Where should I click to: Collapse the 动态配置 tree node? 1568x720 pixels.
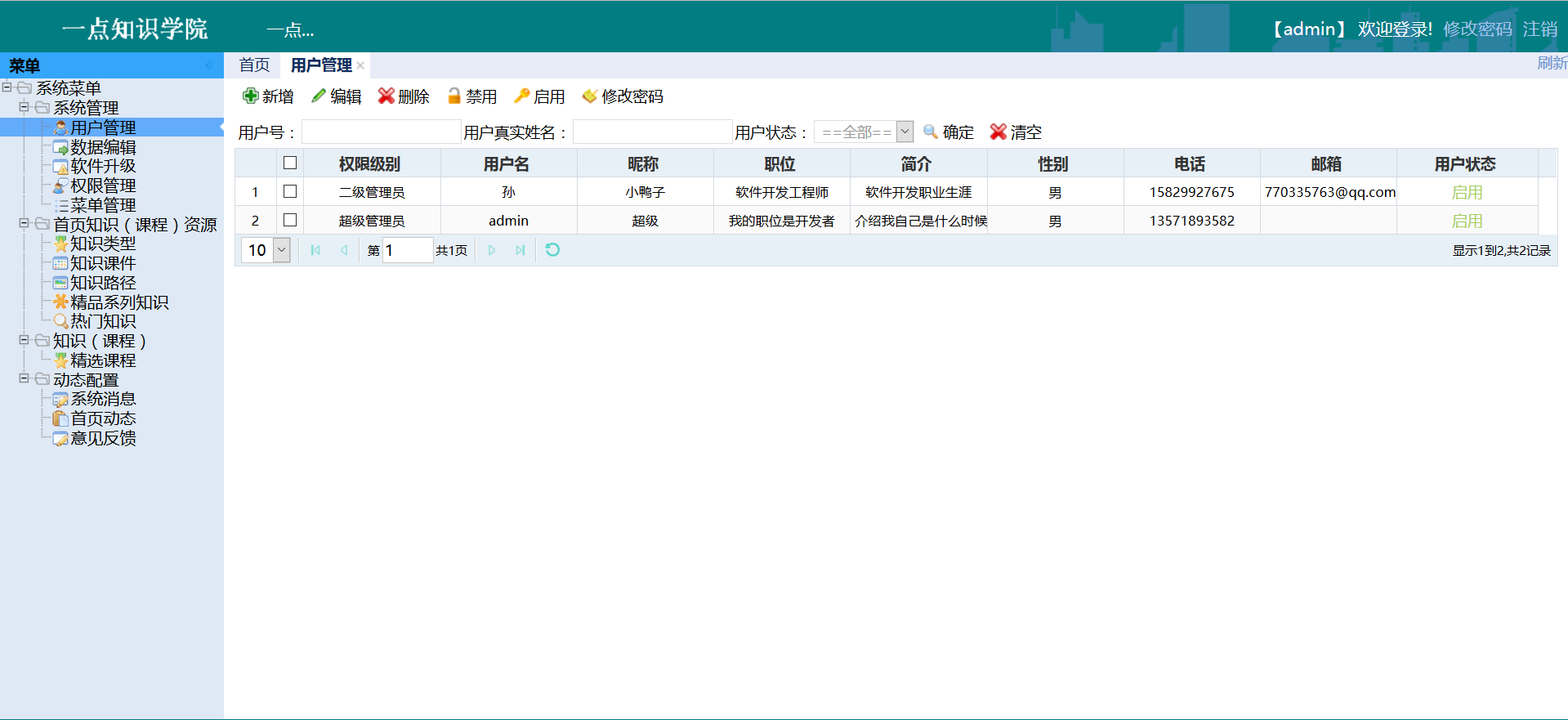click(24, 378)
